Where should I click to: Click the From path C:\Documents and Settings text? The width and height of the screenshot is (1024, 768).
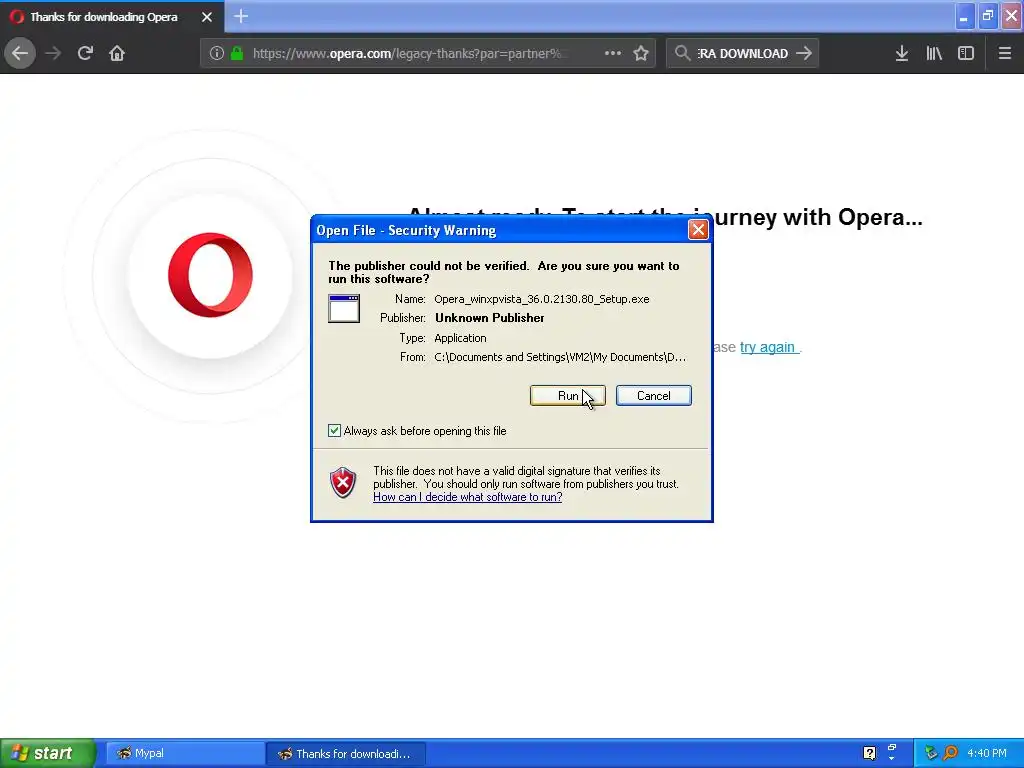point(560,357)
